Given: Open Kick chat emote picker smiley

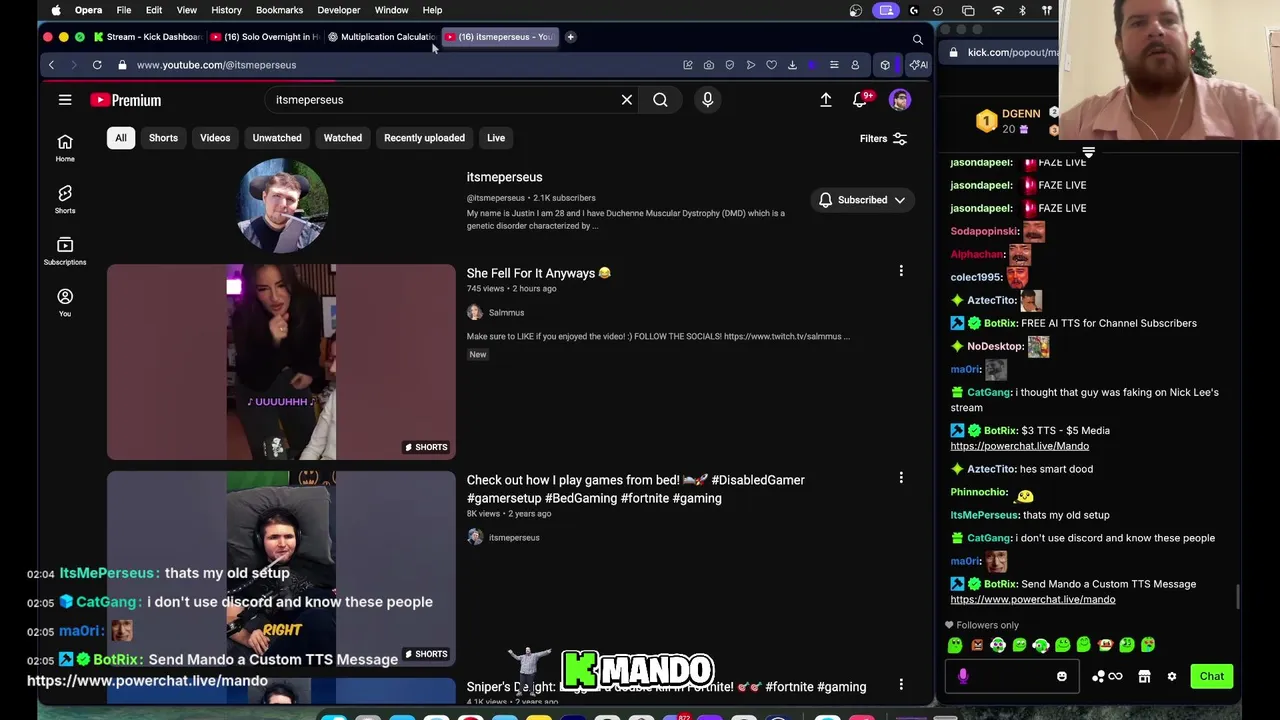Looking at the screenshot, I should point(1061,677).
